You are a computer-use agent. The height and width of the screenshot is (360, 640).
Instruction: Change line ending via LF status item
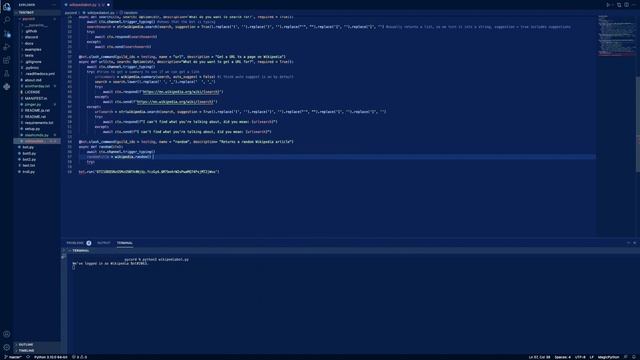[x=591, y=357]
